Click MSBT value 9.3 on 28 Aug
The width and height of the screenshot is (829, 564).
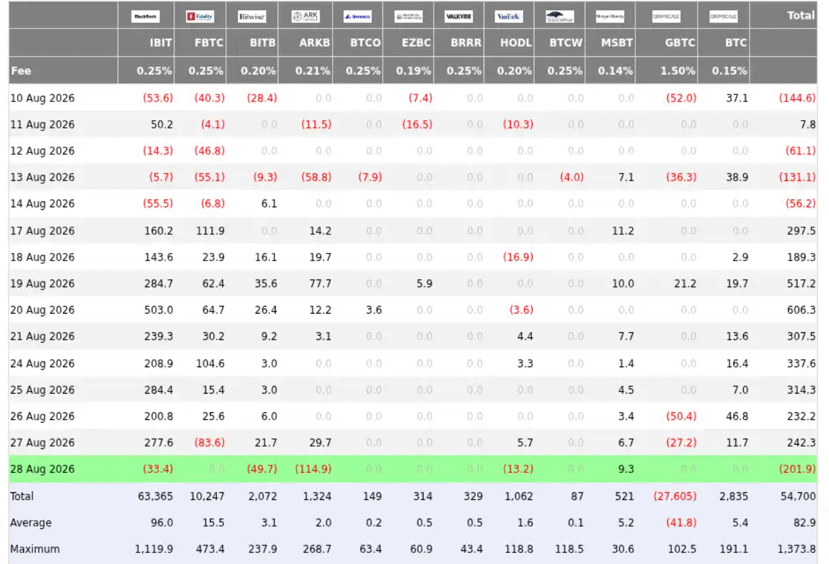click(x=625, y=469)
